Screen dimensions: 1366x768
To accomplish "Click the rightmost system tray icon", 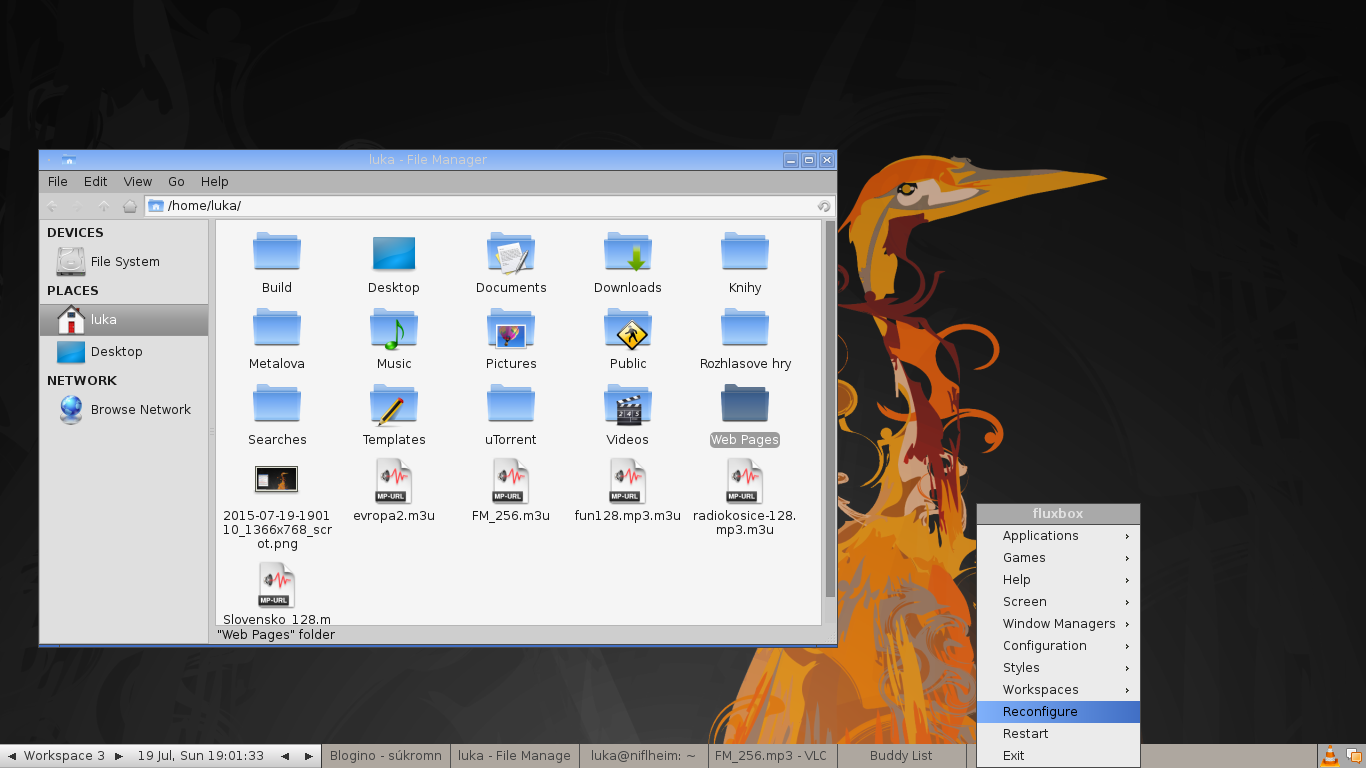I will (1354, 756).
